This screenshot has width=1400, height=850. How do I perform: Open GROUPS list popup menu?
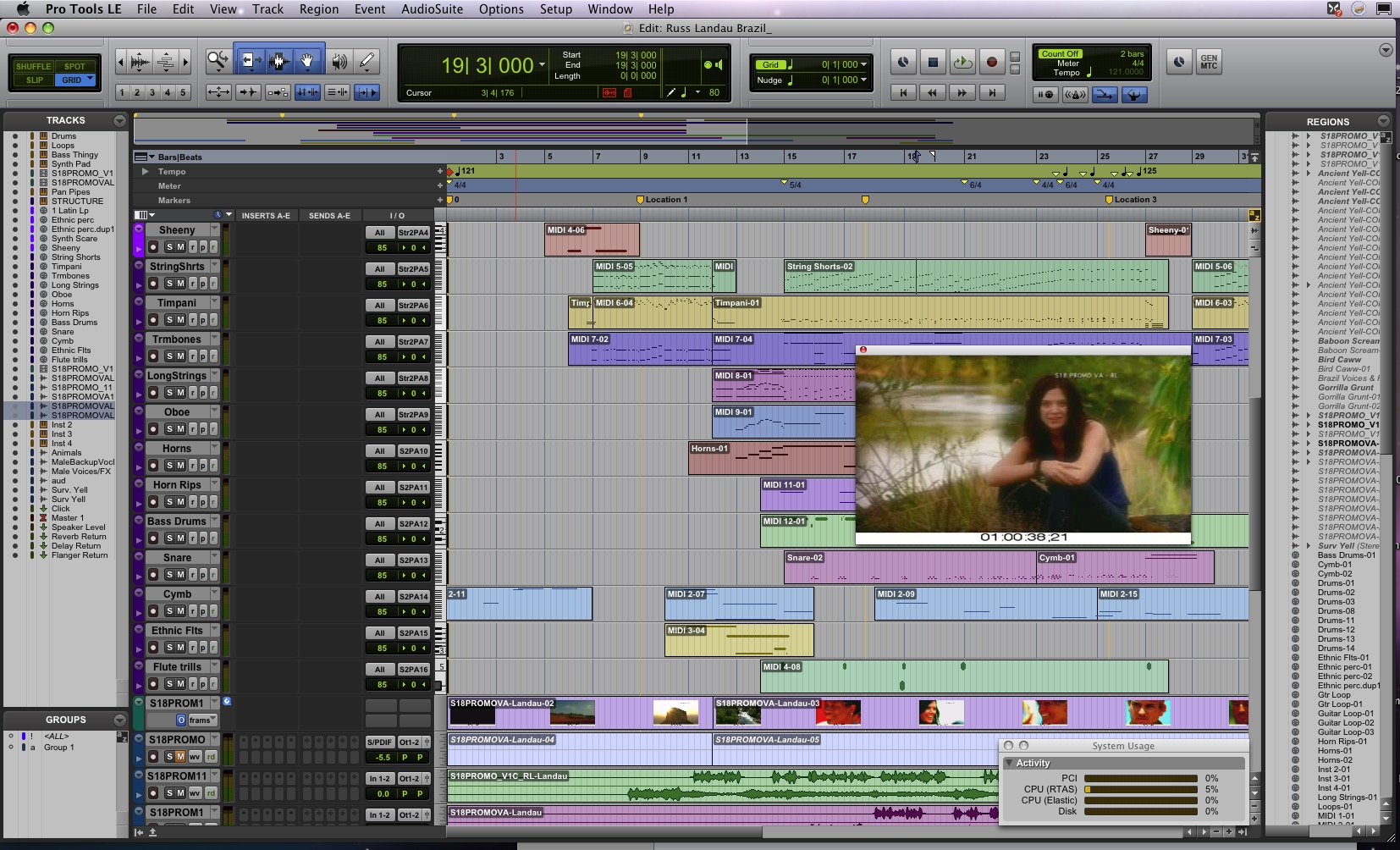(x=119, y=720)
